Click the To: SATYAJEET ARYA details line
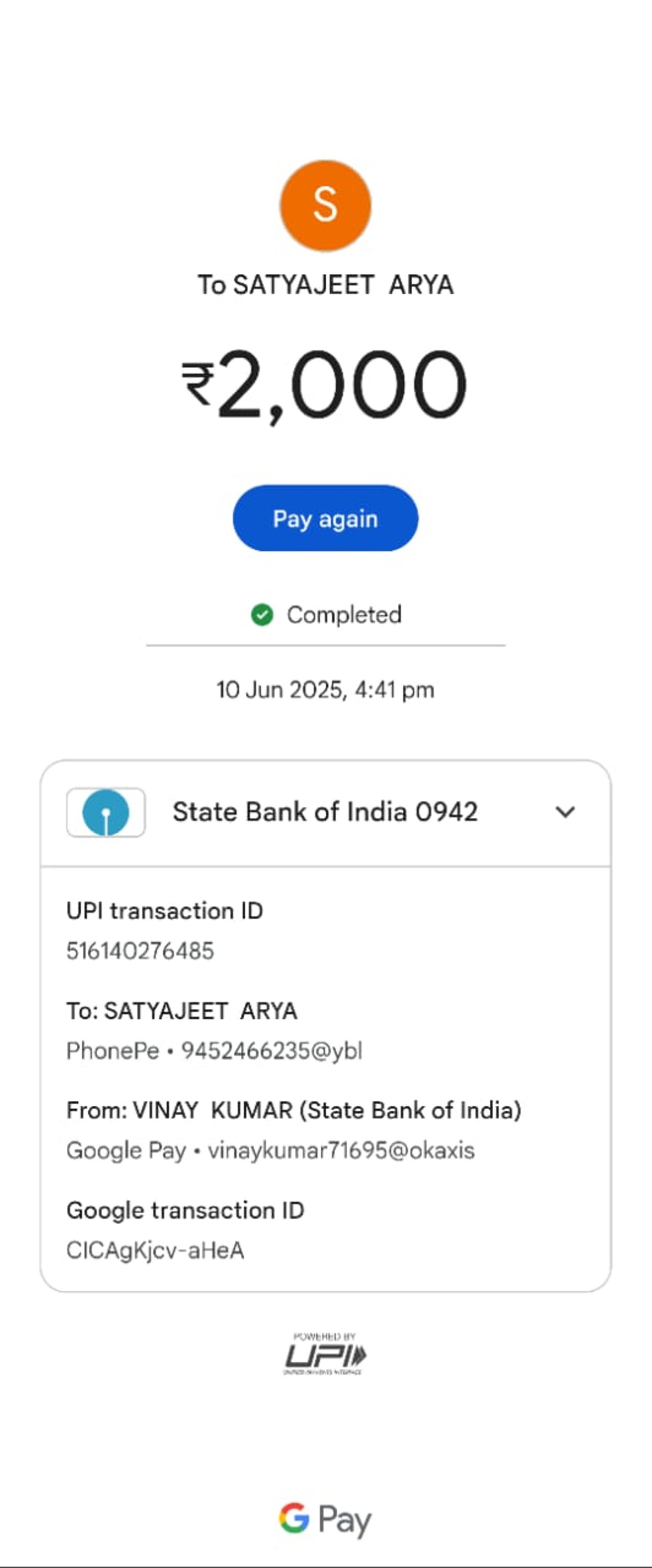 coord(181,1011)
